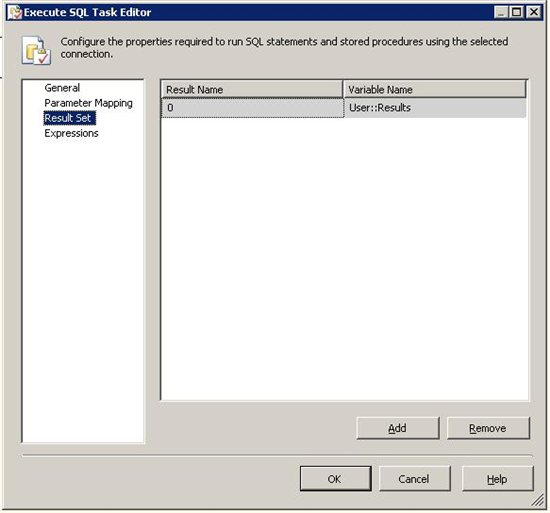
Task: Click the Result Name column header
Action: point(252,89)
